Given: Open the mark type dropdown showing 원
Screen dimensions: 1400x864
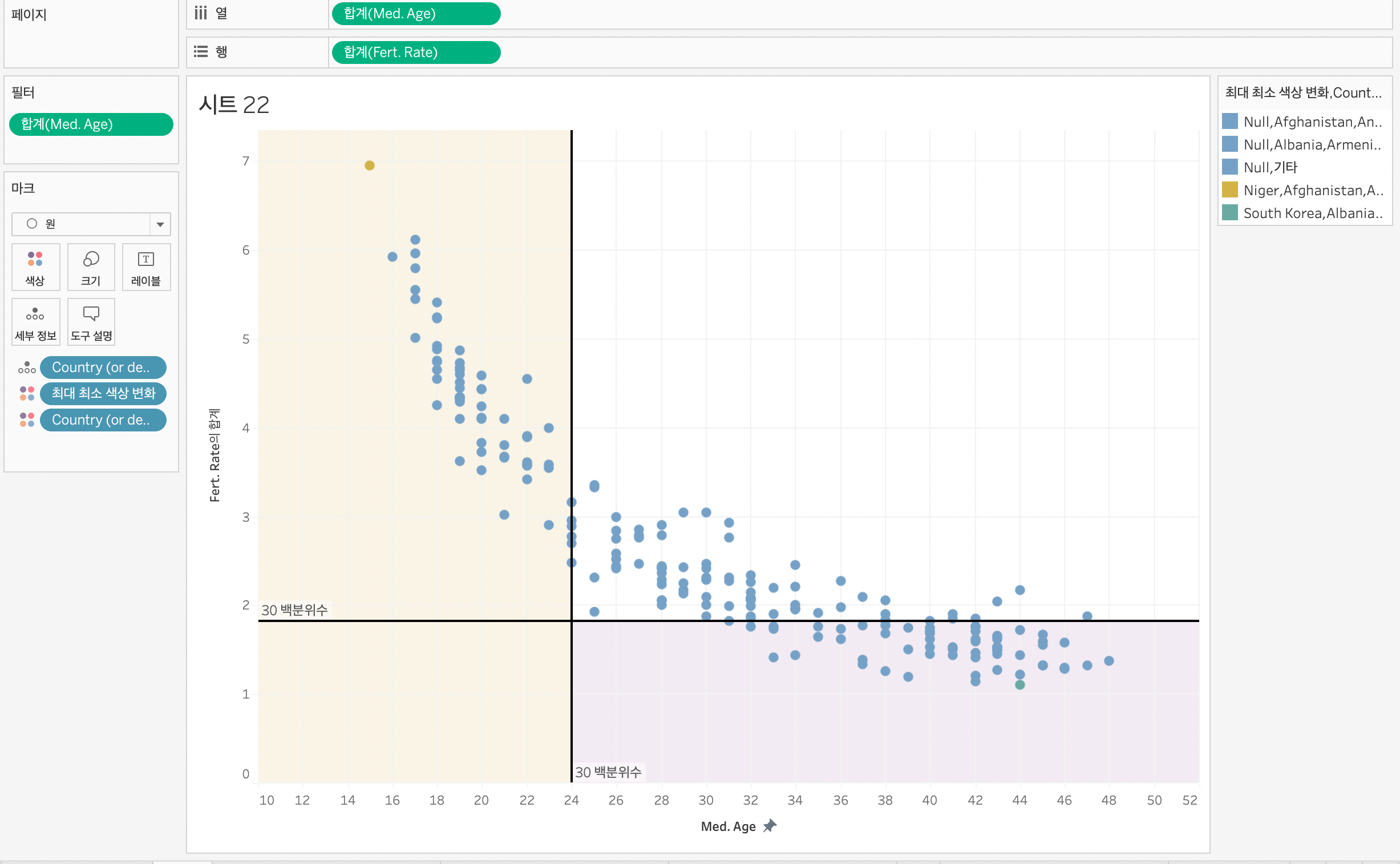Looking at the screenshot, I should [x=81, y=224].
